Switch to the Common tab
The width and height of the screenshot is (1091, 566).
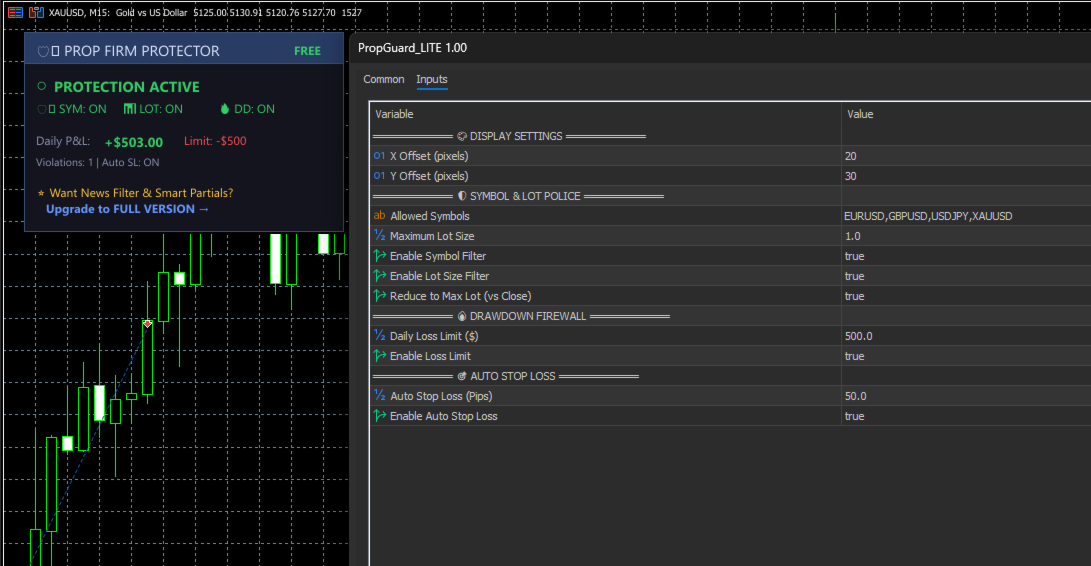384,80
